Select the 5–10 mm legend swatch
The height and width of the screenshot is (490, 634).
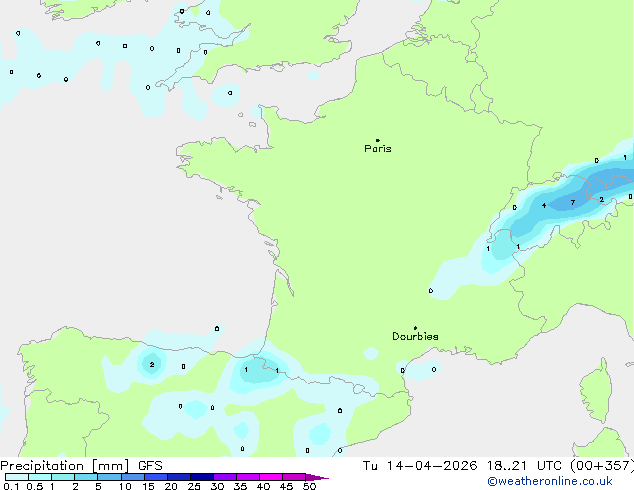109,477
